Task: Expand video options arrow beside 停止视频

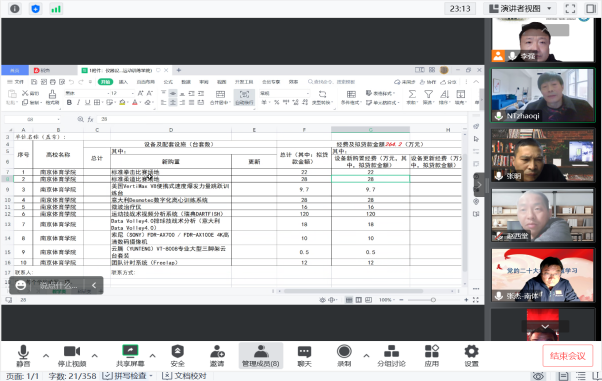Action: coord(95,356)
